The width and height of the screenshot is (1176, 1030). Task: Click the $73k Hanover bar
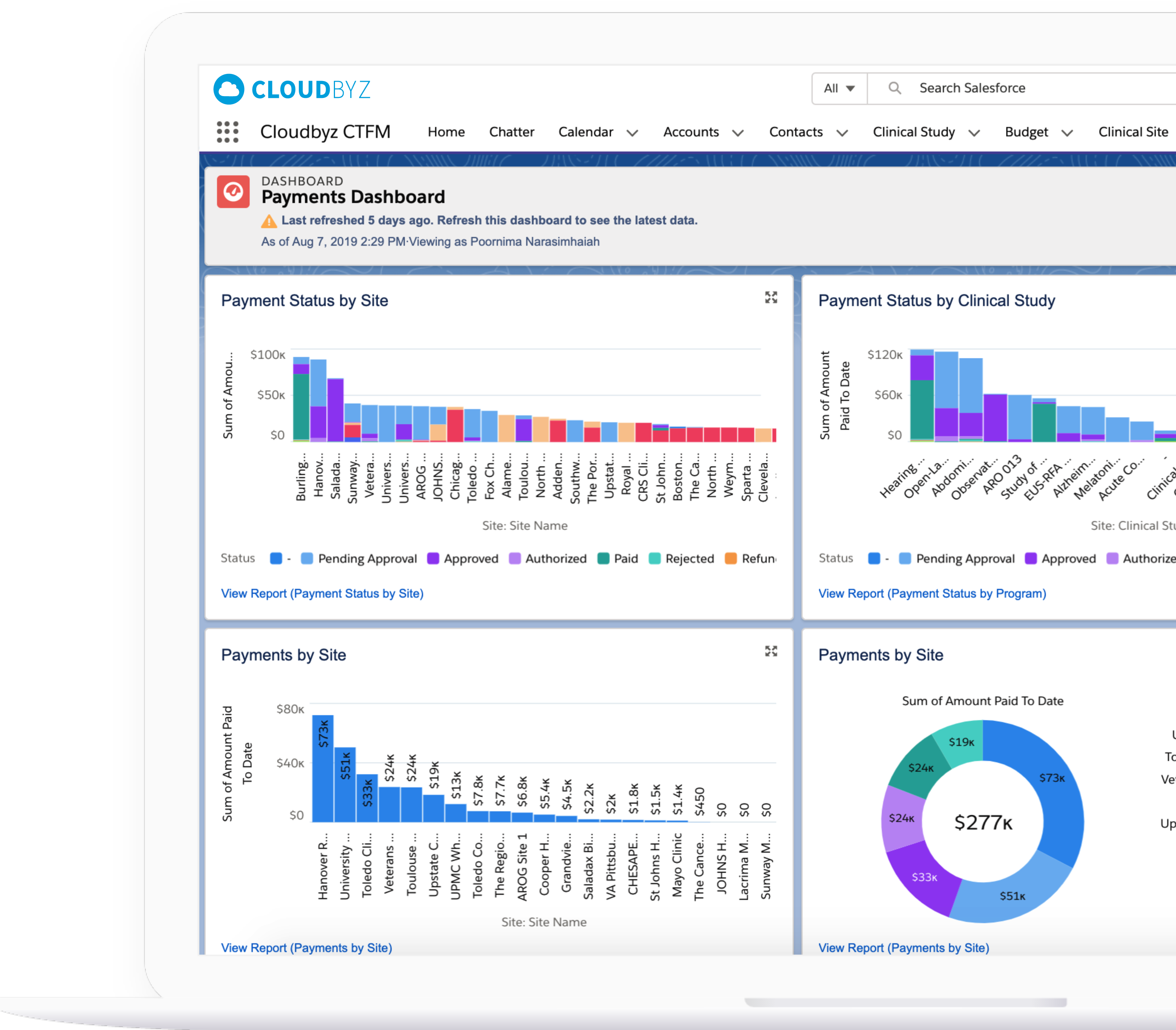click(323, 768)
